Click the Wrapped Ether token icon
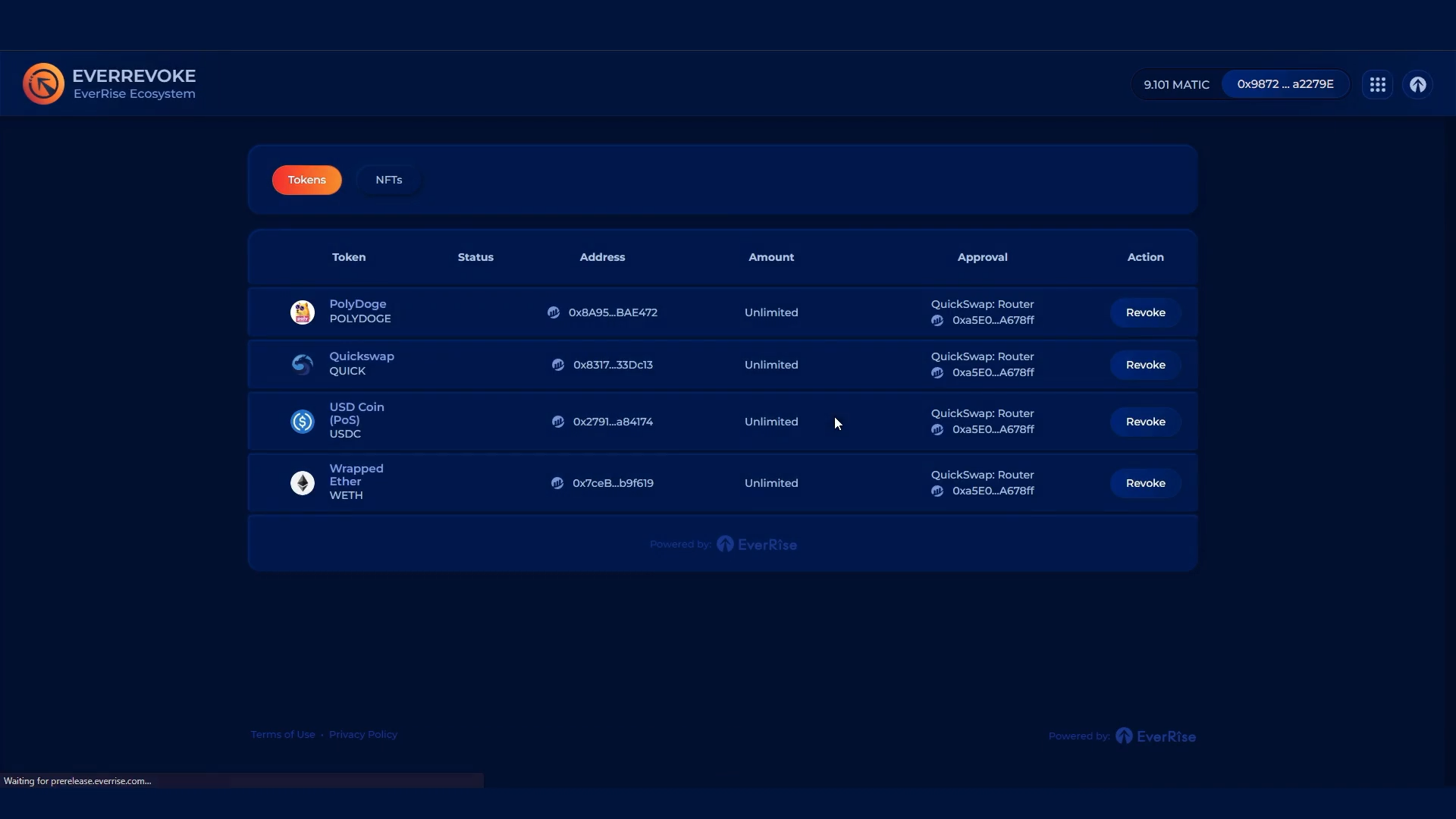The width and height of the screenshot is (1456, 819). pos(303,483)
